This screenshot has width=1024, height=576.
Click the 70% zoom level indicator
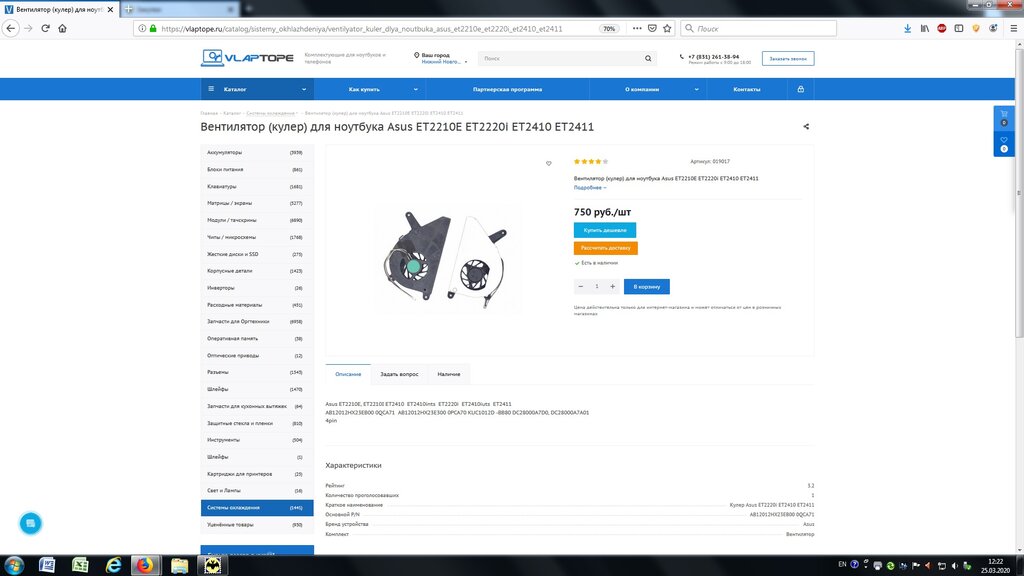[609, 29]
